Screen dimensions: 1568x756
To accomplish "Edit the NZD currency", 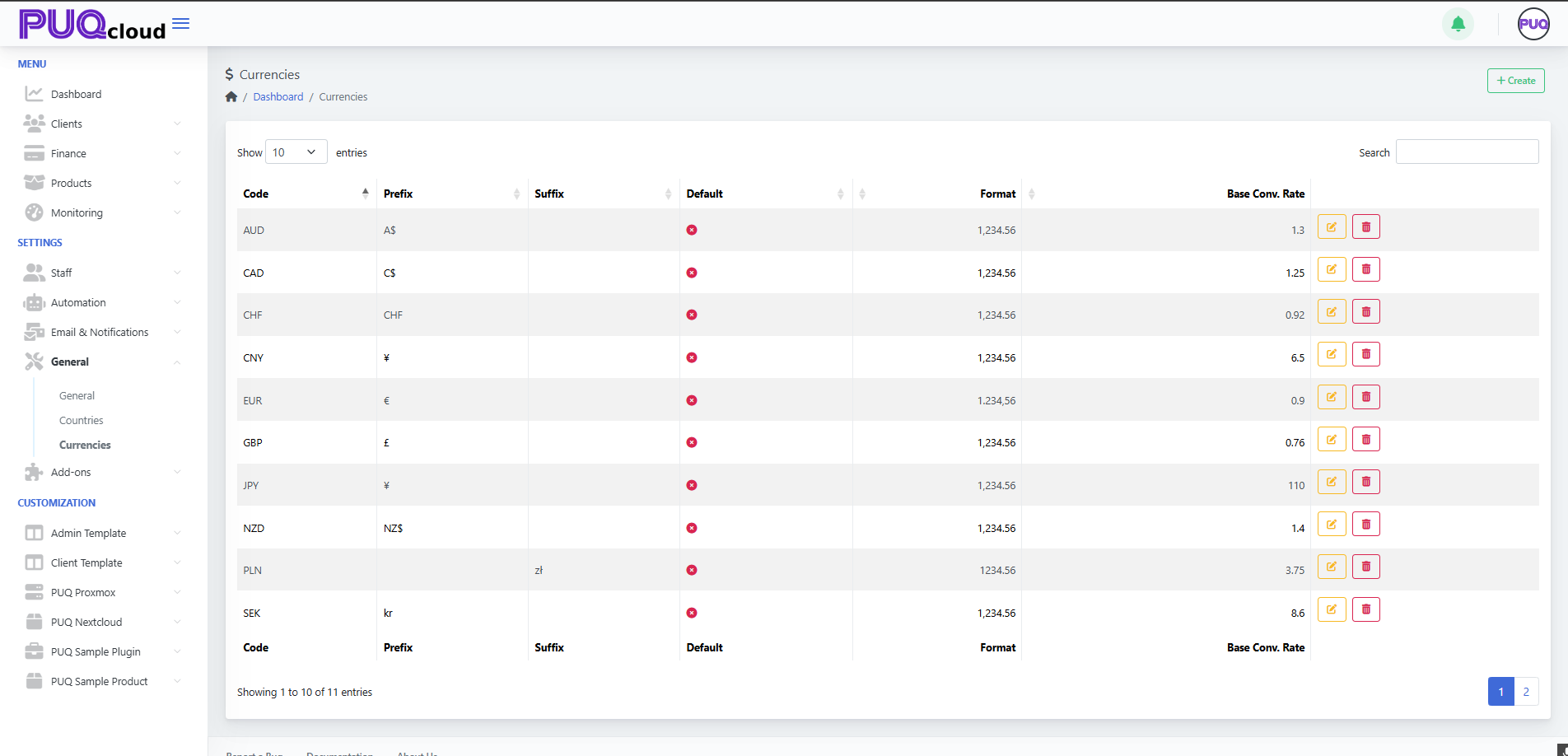I will [1332, 524].
